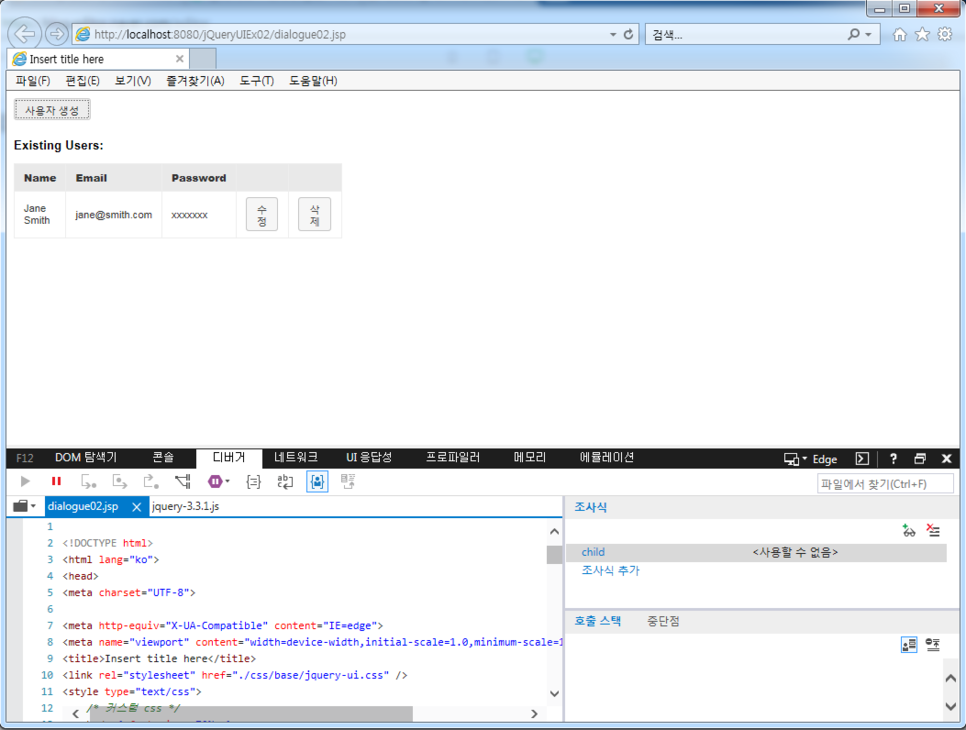Viewport: 966px width, 730px height.
Task: Click the Step Into debugger icon
Action: coord(89,481)
